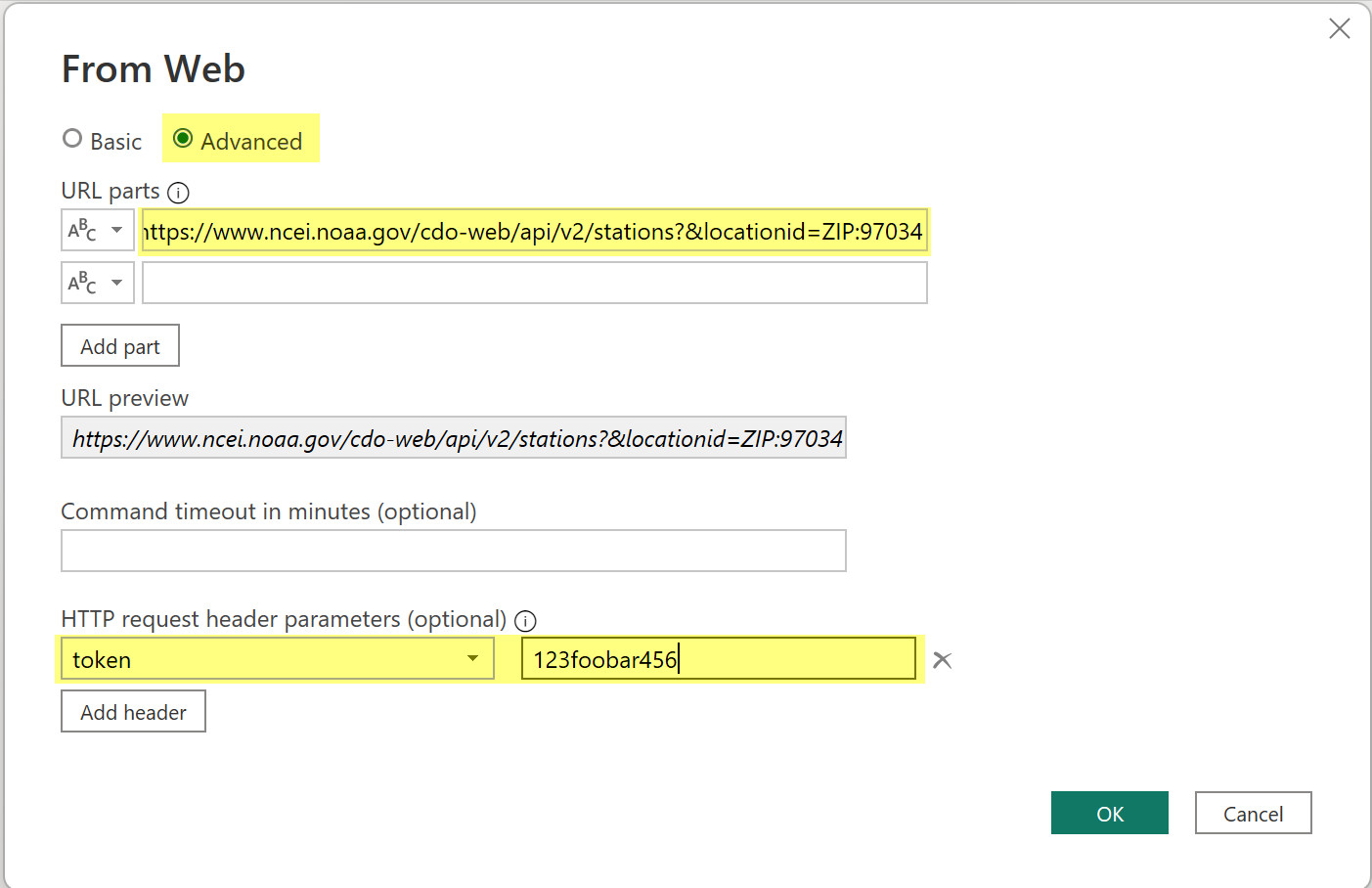Open the first URL part type dropdown
Image resolution: width=1372 pixels, height=888 pixels.
[116, 231]
